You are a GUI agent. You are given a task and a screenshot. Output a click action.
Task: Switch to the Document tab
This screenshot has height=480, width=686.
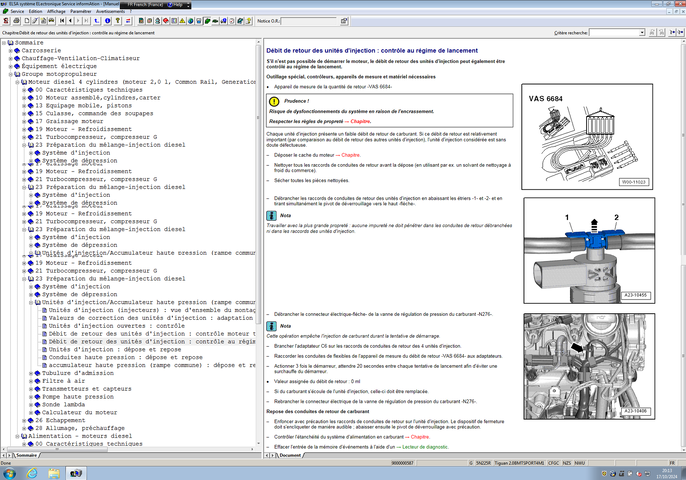(290, 455)
